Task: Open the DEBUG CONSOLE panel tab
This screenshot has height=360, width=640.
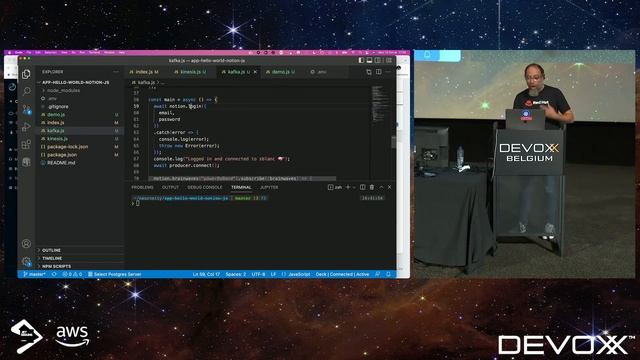Action: 205,187
